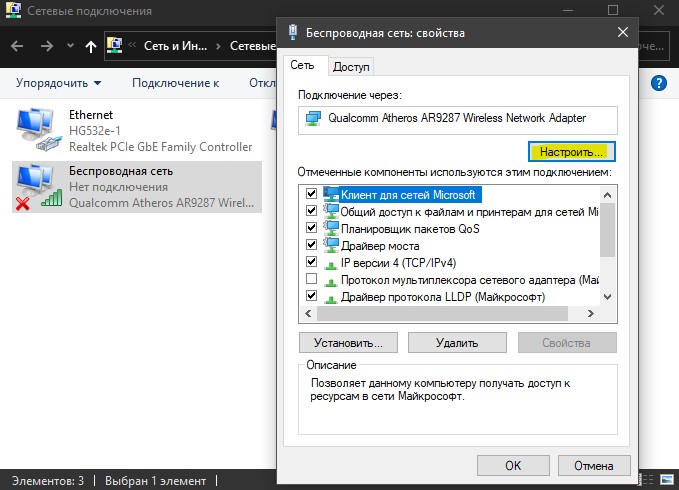Click the vertical scrollbar thumb in components list

(608, 230)
